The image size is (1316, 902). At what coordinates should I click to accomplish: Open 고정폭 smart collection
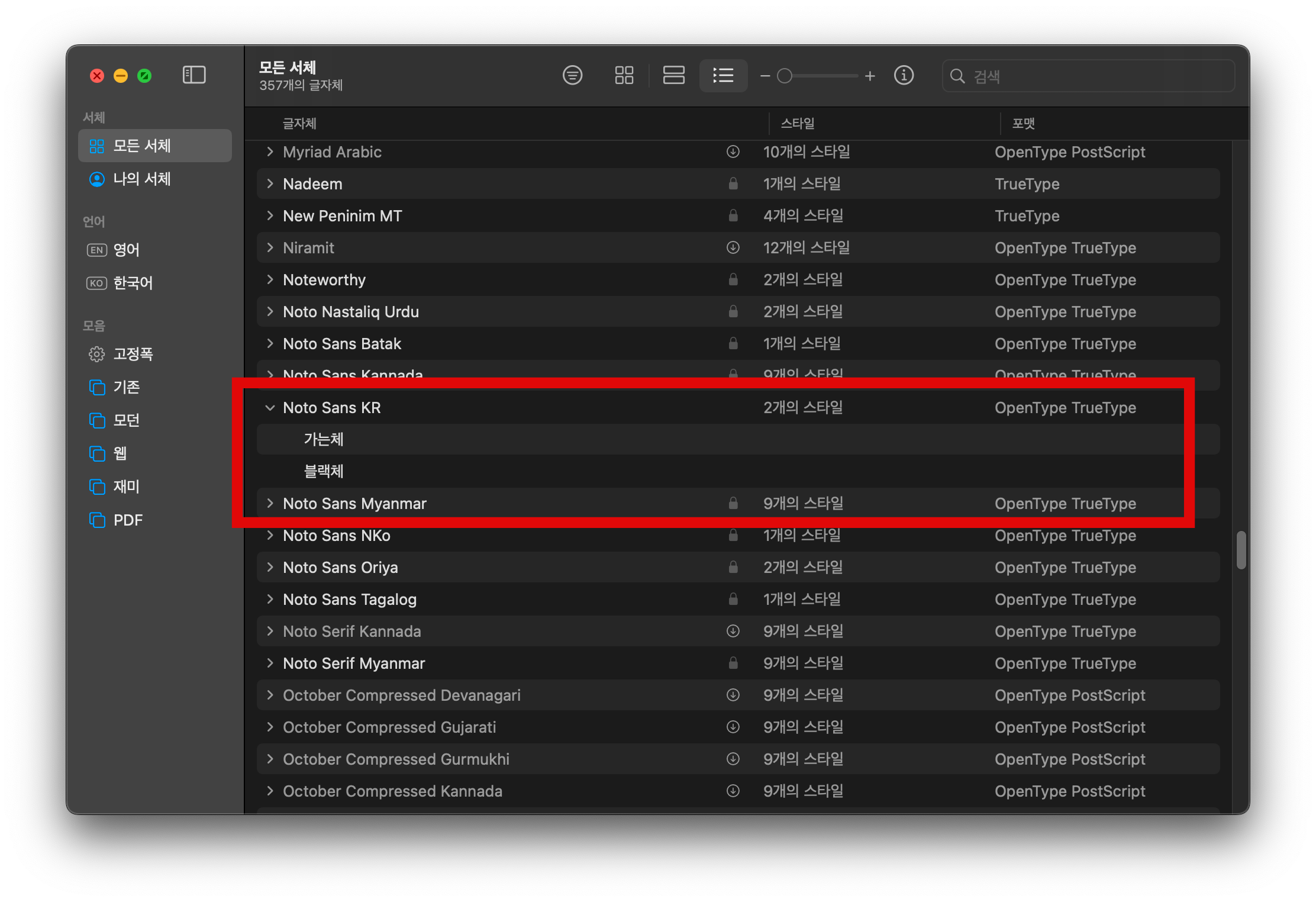tap(155, 354)
